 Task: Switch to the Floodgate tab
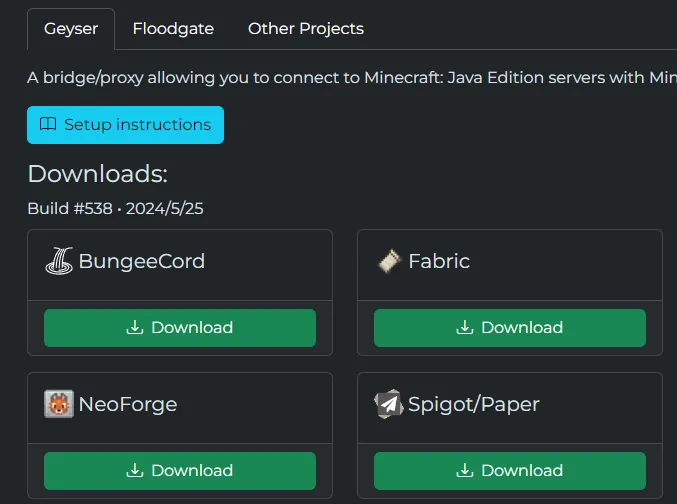pos(173,29)
